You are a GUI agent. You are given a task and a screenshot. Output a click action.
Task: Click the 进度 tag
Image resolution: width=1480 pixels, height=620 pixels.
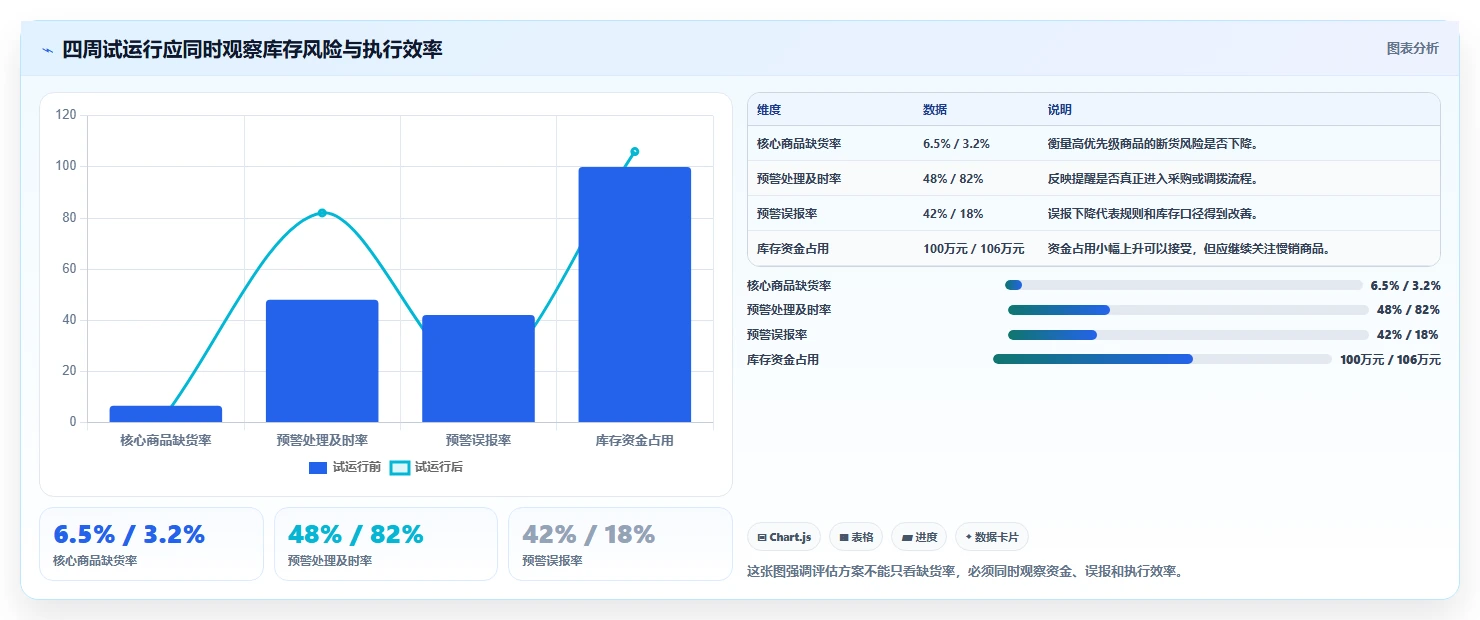pos(919,537)
